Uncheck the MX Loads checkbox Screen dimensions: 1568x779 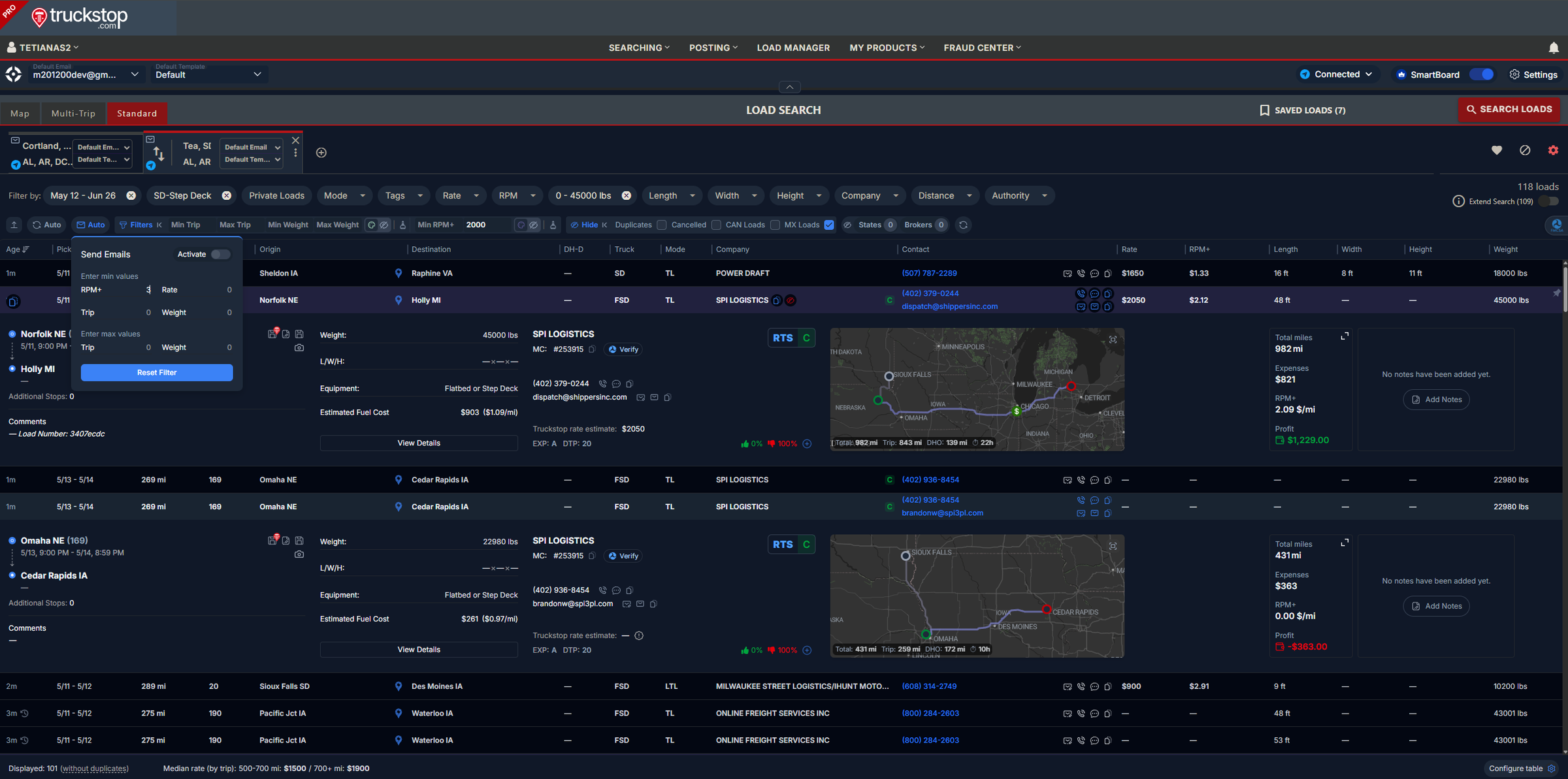pyautogui.click(x=829, y=225)
